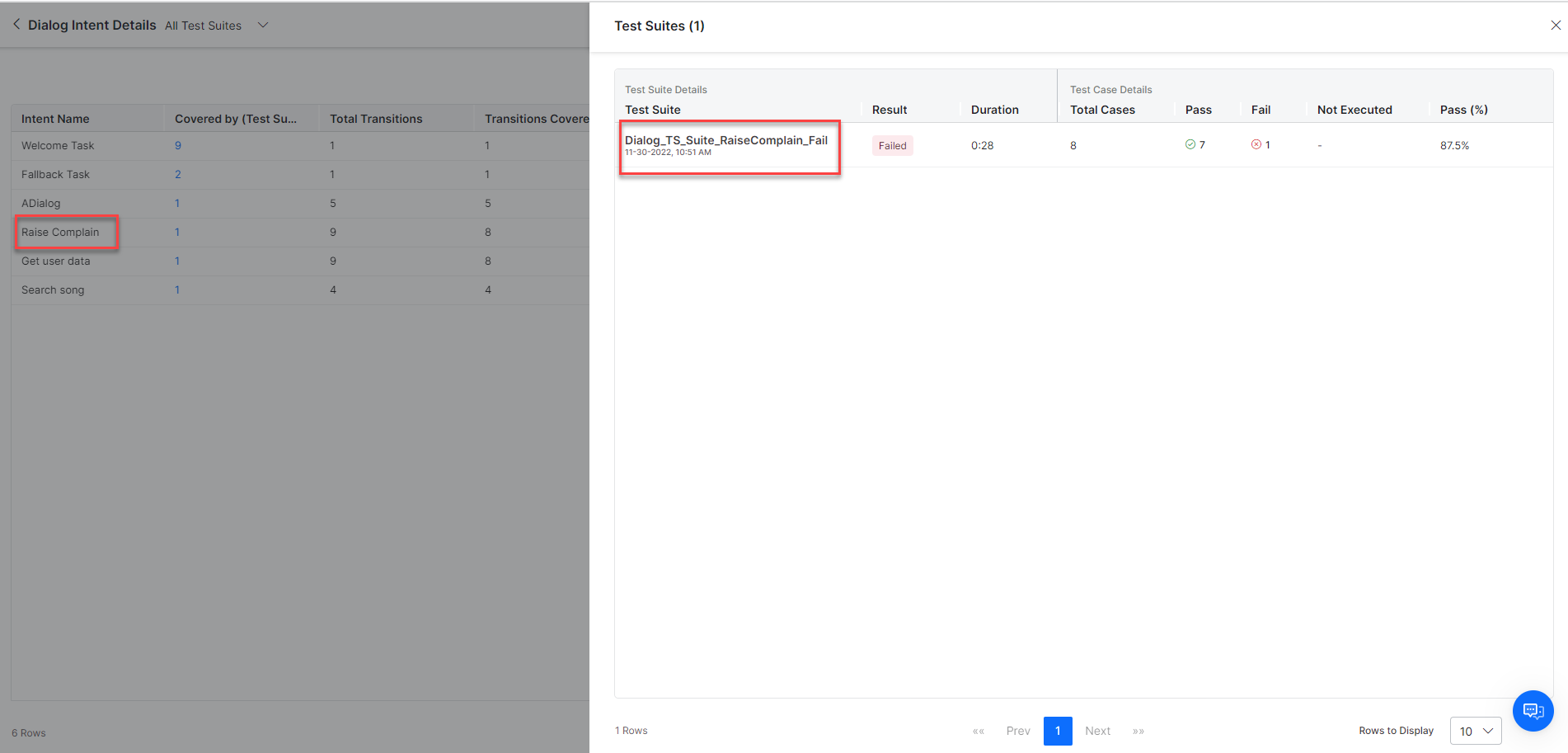
Task: Jump to last page double-arrow icon
Action: [1138, 731]
